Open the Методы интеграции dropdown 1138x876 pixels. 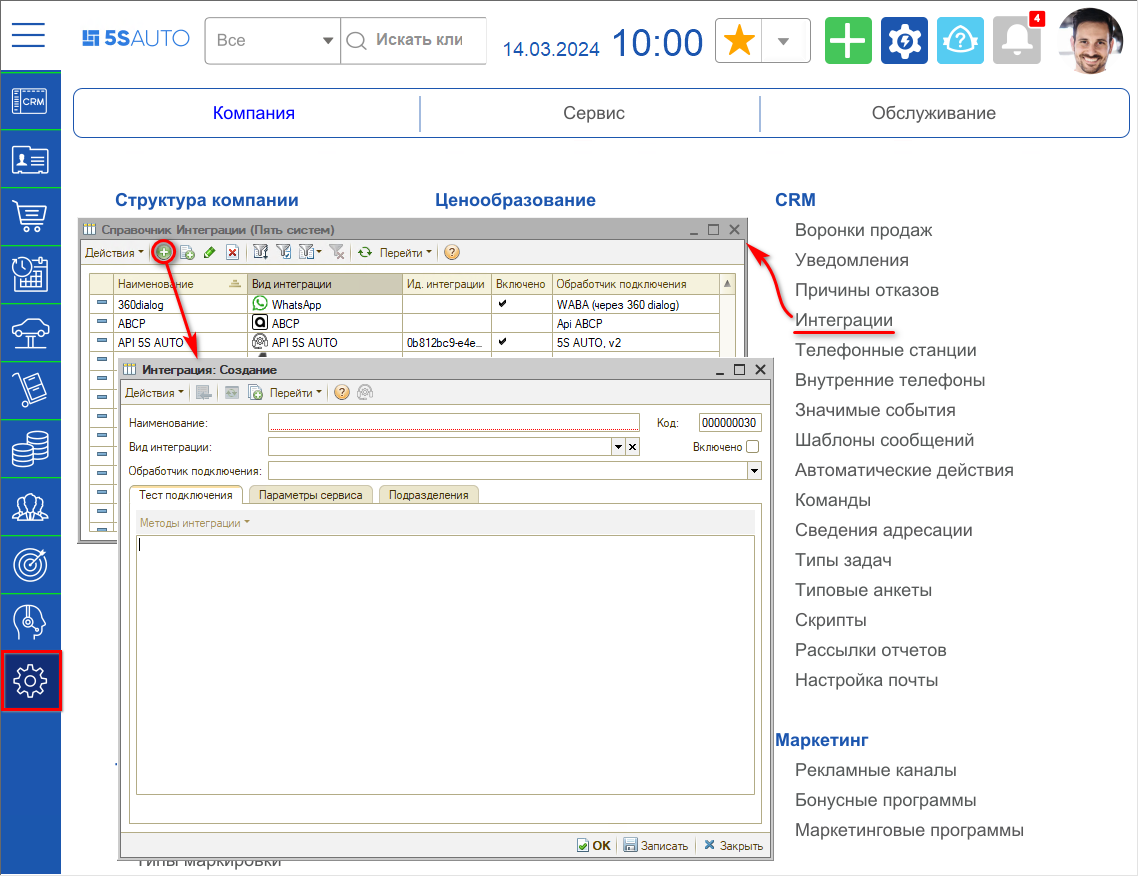[195, 523]
